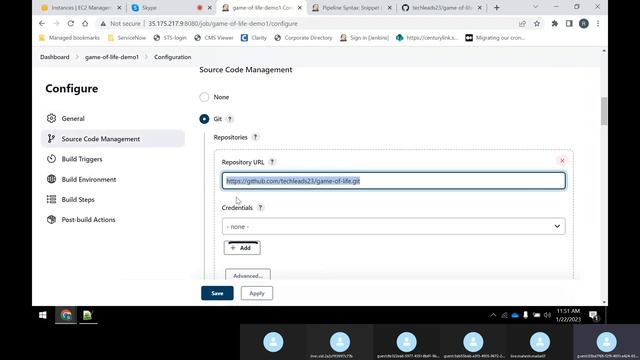Show help for Repository URL

(x=272, y=162)
